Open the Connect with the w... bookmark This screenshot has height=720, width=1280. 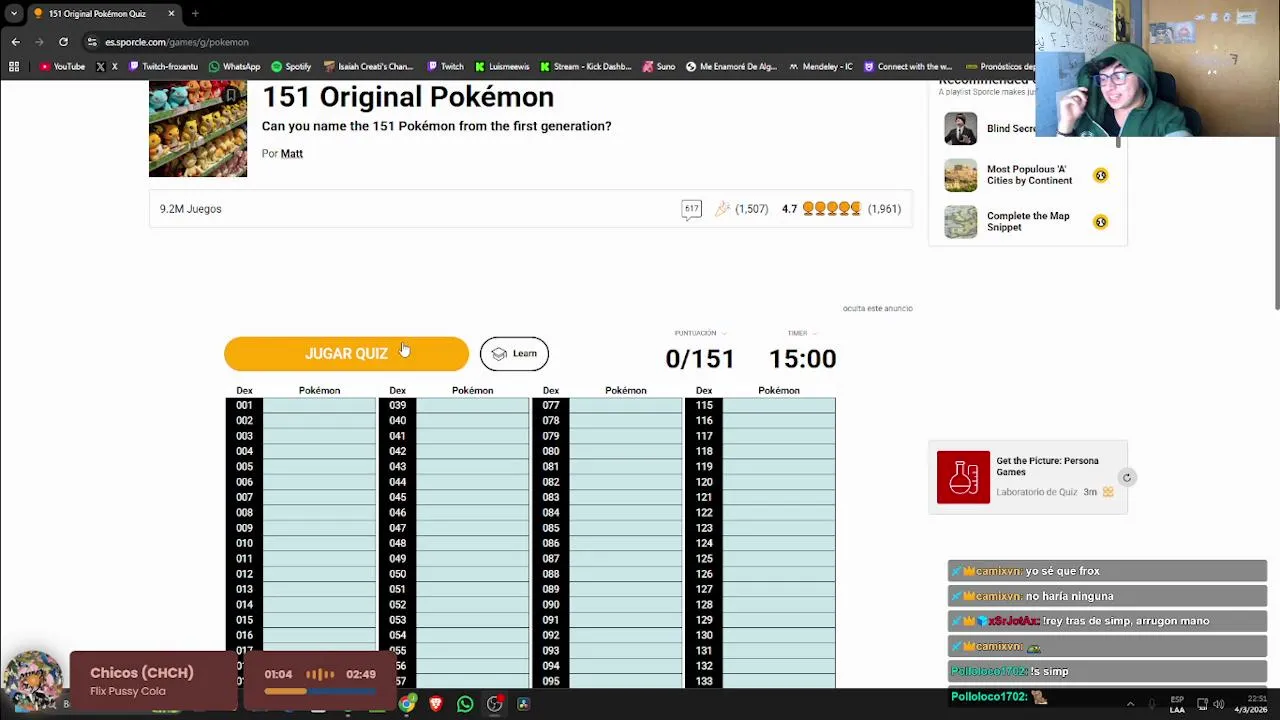(908, 67)
